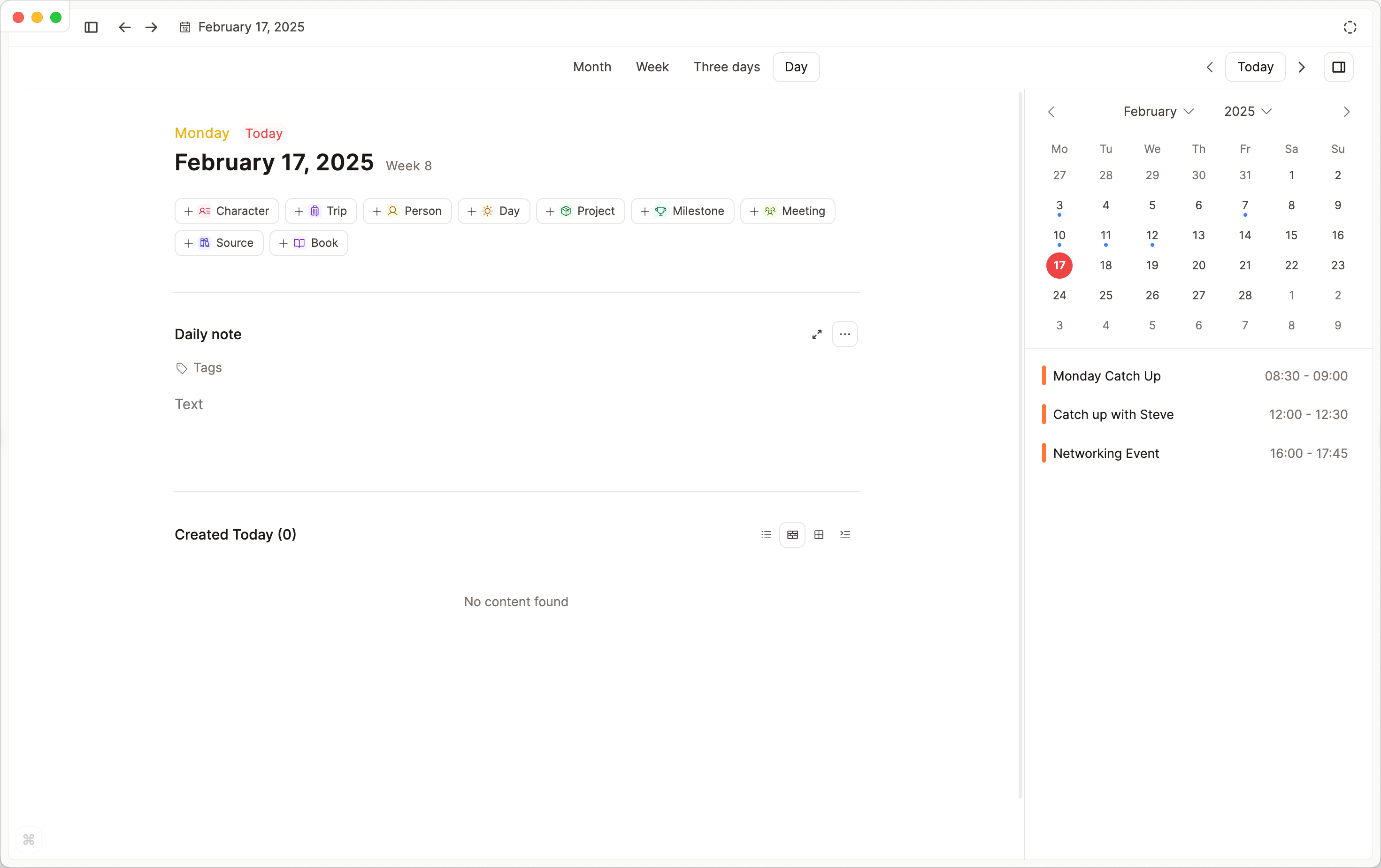1381x868 pixels.
Task: Switch to the Week view tab
Action: point(652,67)
